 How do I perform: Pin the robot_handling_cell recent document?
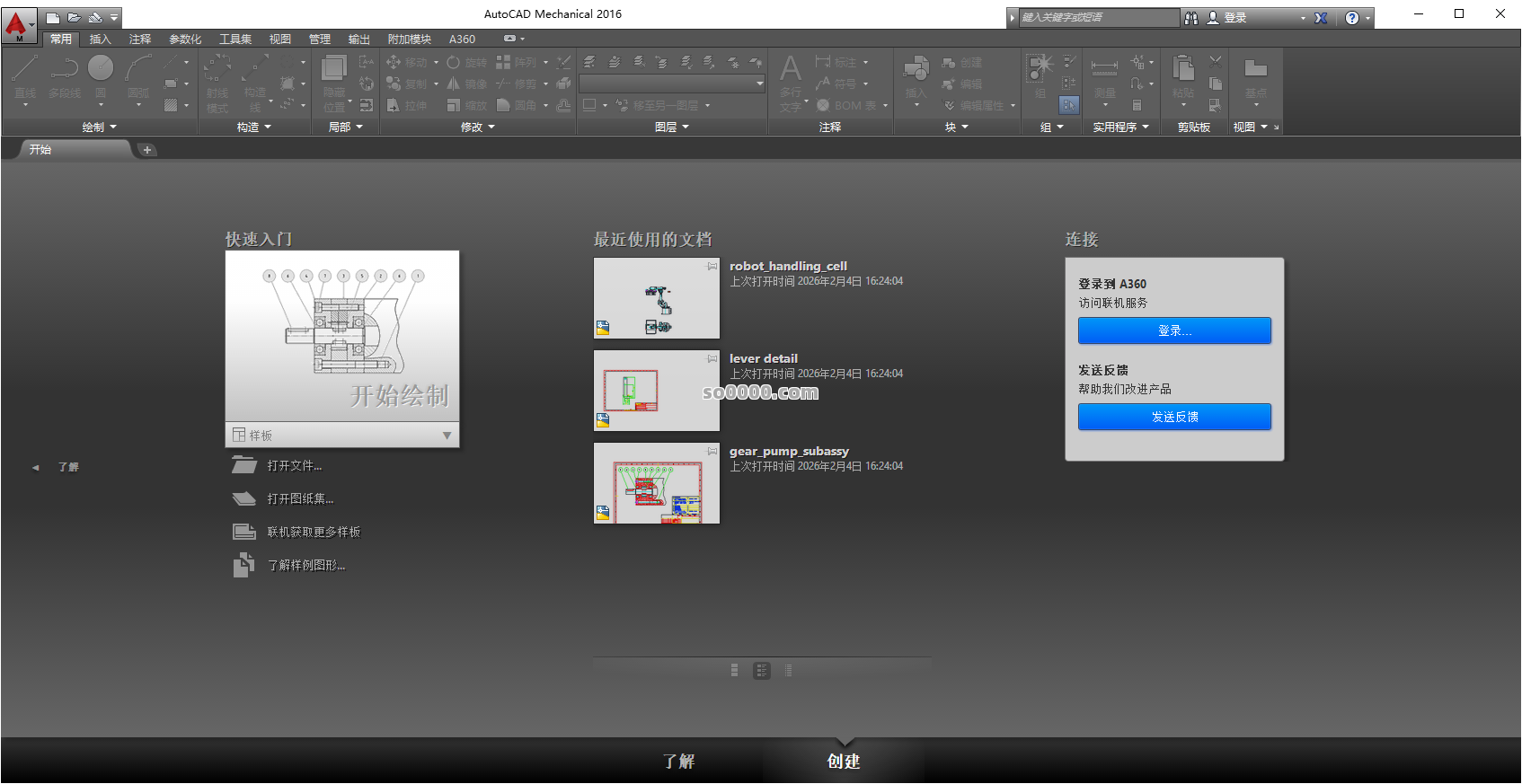(712, 267)
